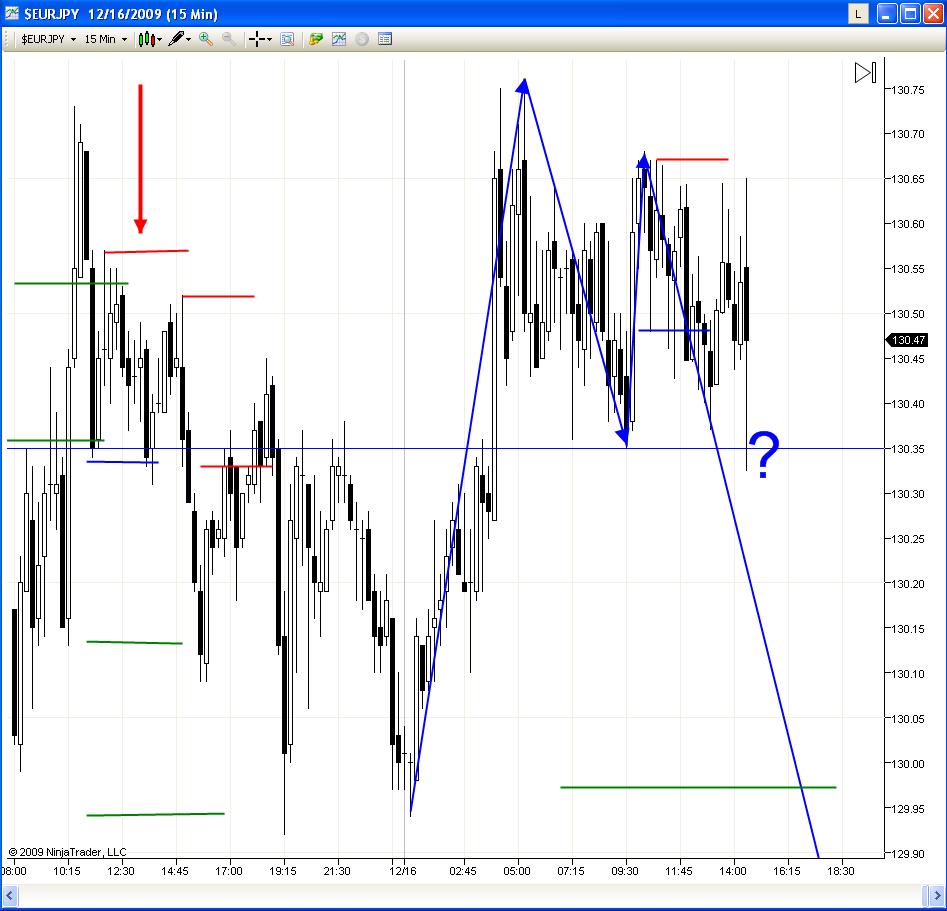This screenshot has width=947, height=911.
Task: Click the 130.50 price axis label
Action: point(908,314)
